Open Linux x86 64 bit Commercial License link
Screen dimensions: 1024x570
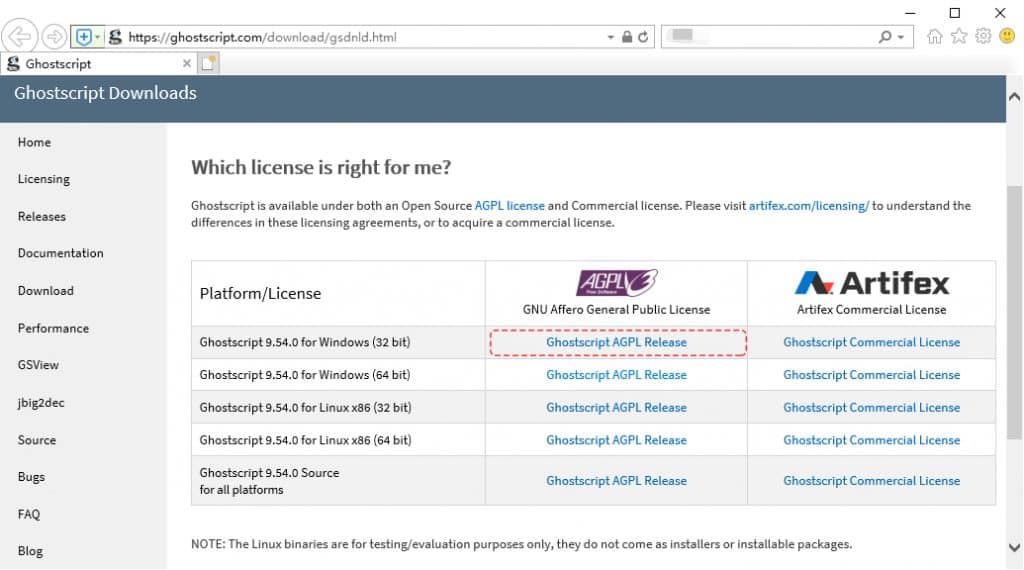(x=871, y=440)
